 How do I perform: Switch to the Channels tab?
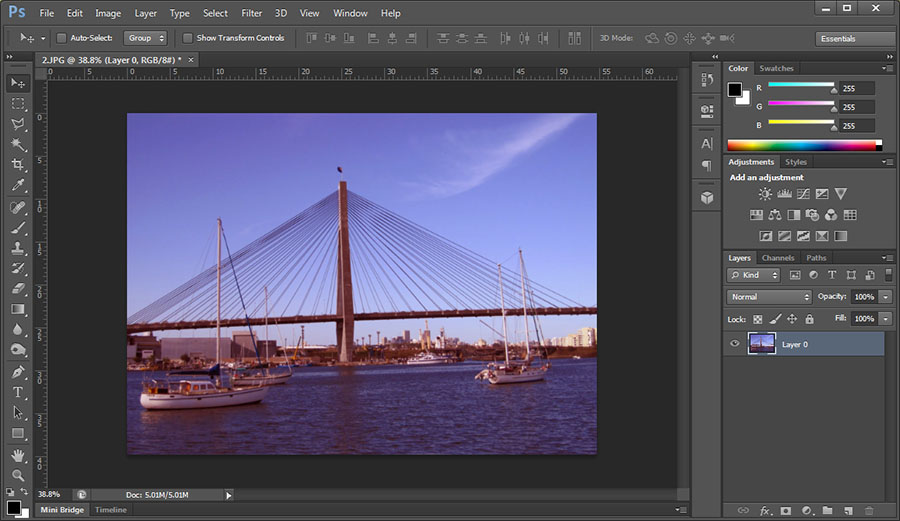777,258
